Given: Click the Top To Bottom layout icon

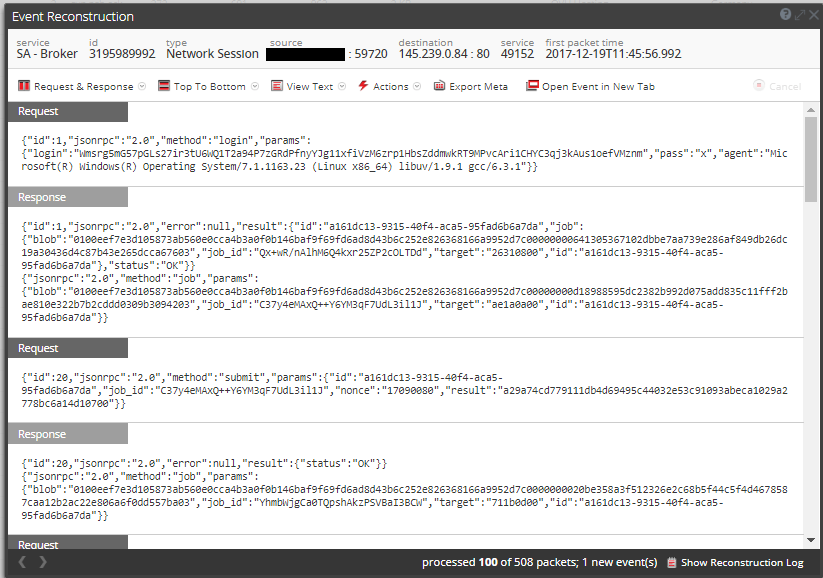Looking at the screenshot, I should click(164, 87).
